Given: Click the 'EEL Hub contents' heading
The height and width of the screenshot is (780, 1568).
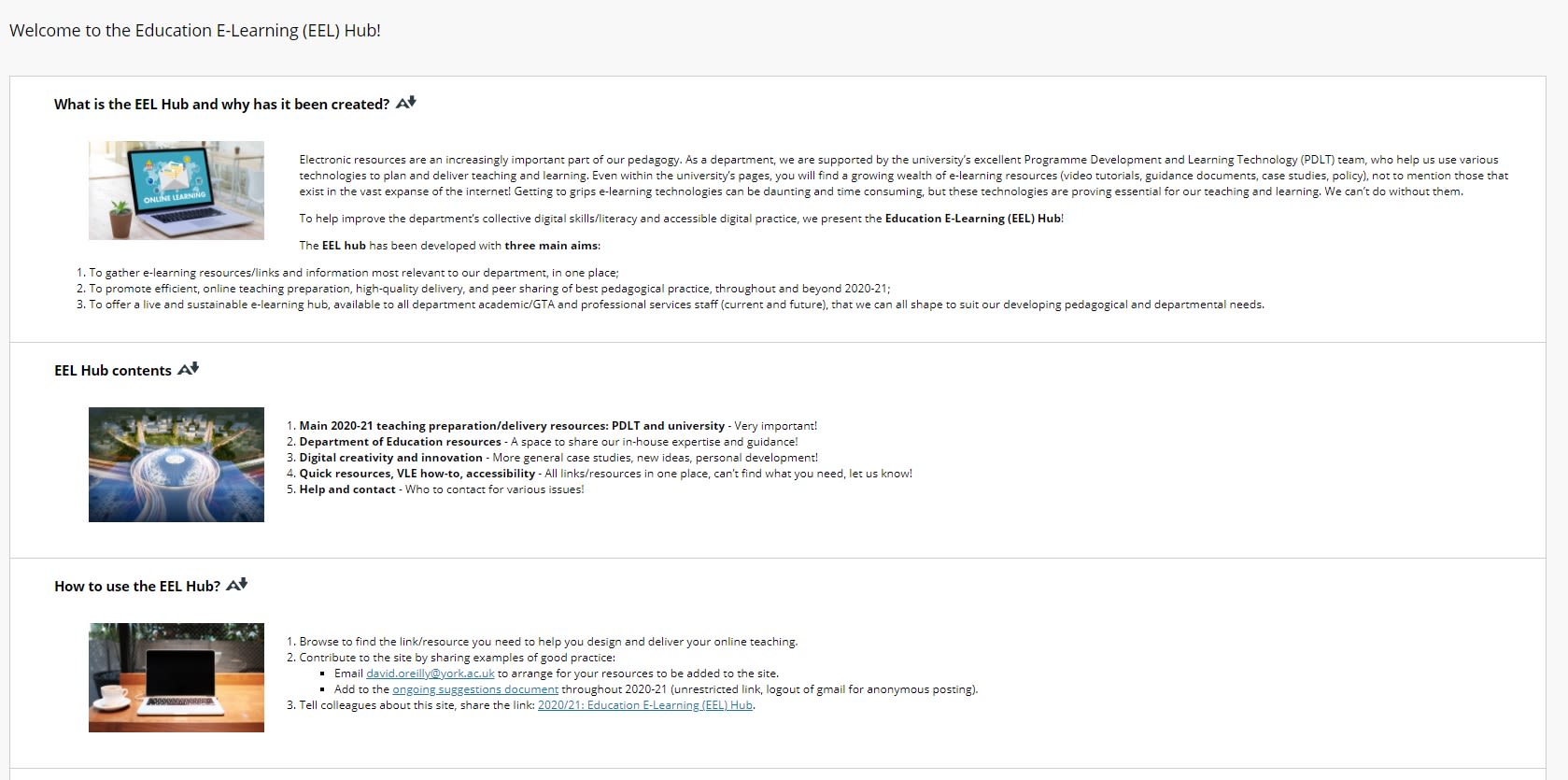Looking at the screenshot, I should [x=113, y=371].
